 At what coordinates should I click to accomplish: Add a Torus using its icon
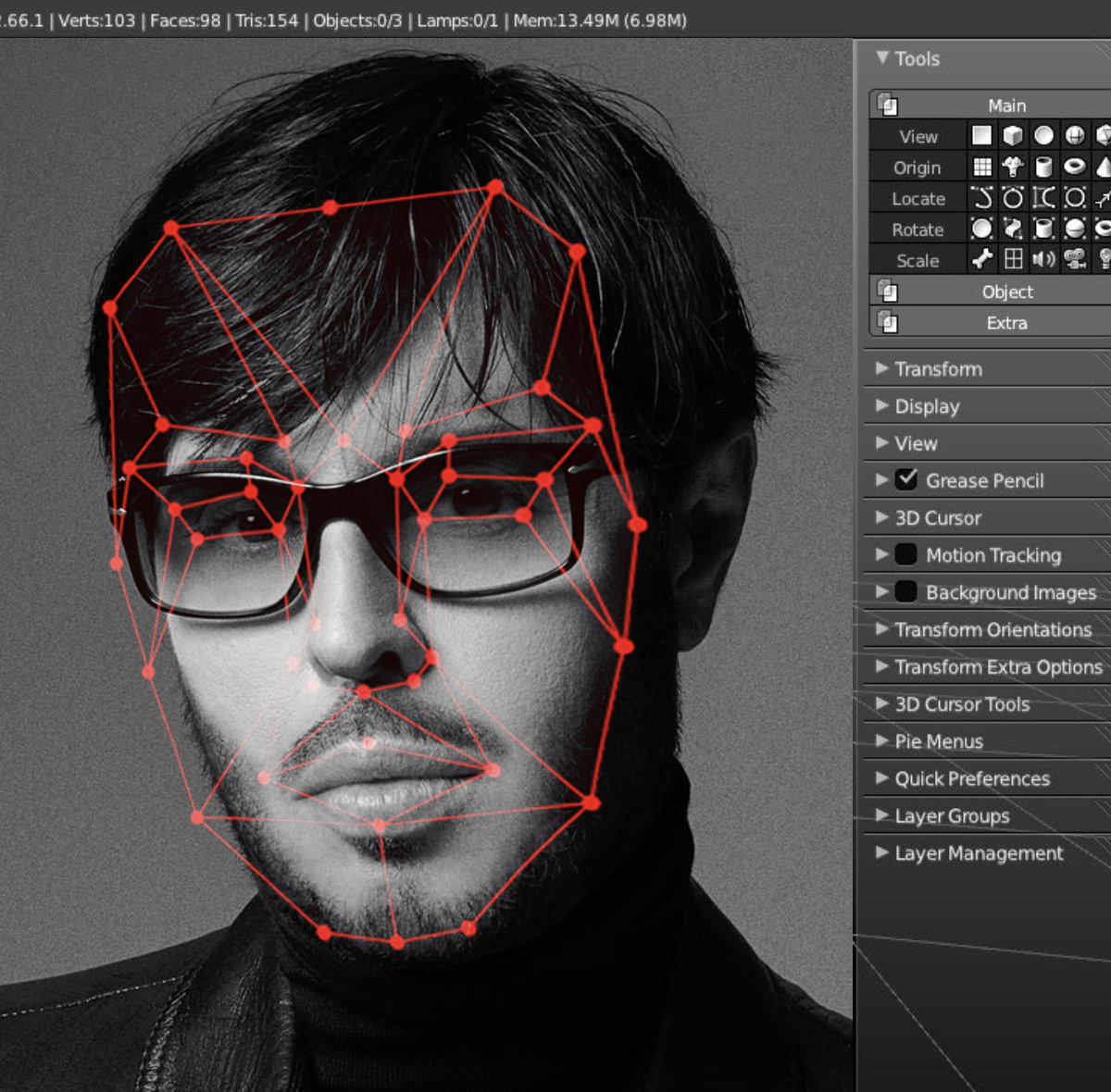(1076, 168)
